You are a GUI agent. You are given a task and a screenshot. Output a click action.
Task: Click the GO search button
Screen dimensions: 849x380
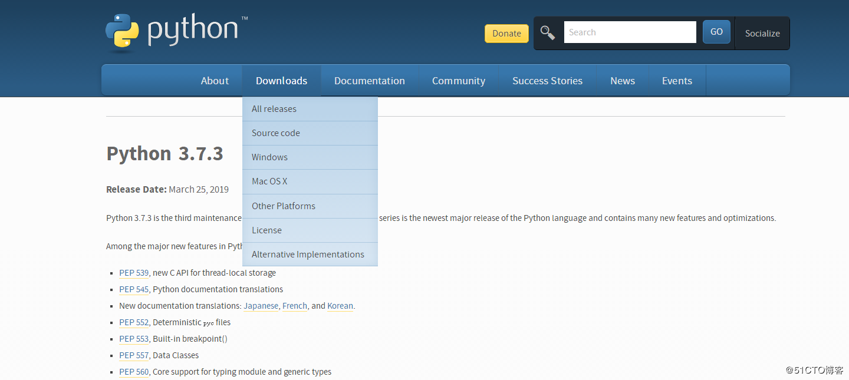716,32
